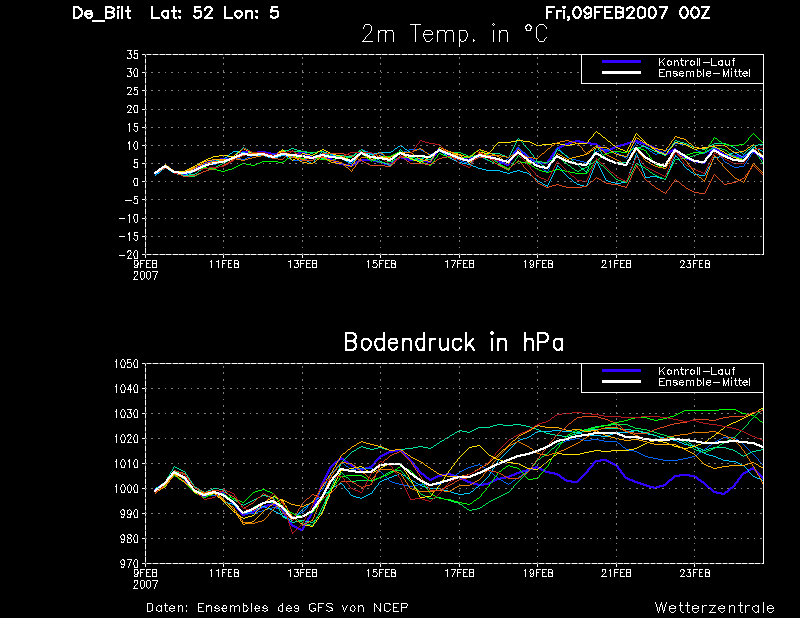Click the Lat: 52 Lon: 5 coordinates text

click(x=215, y=13)
